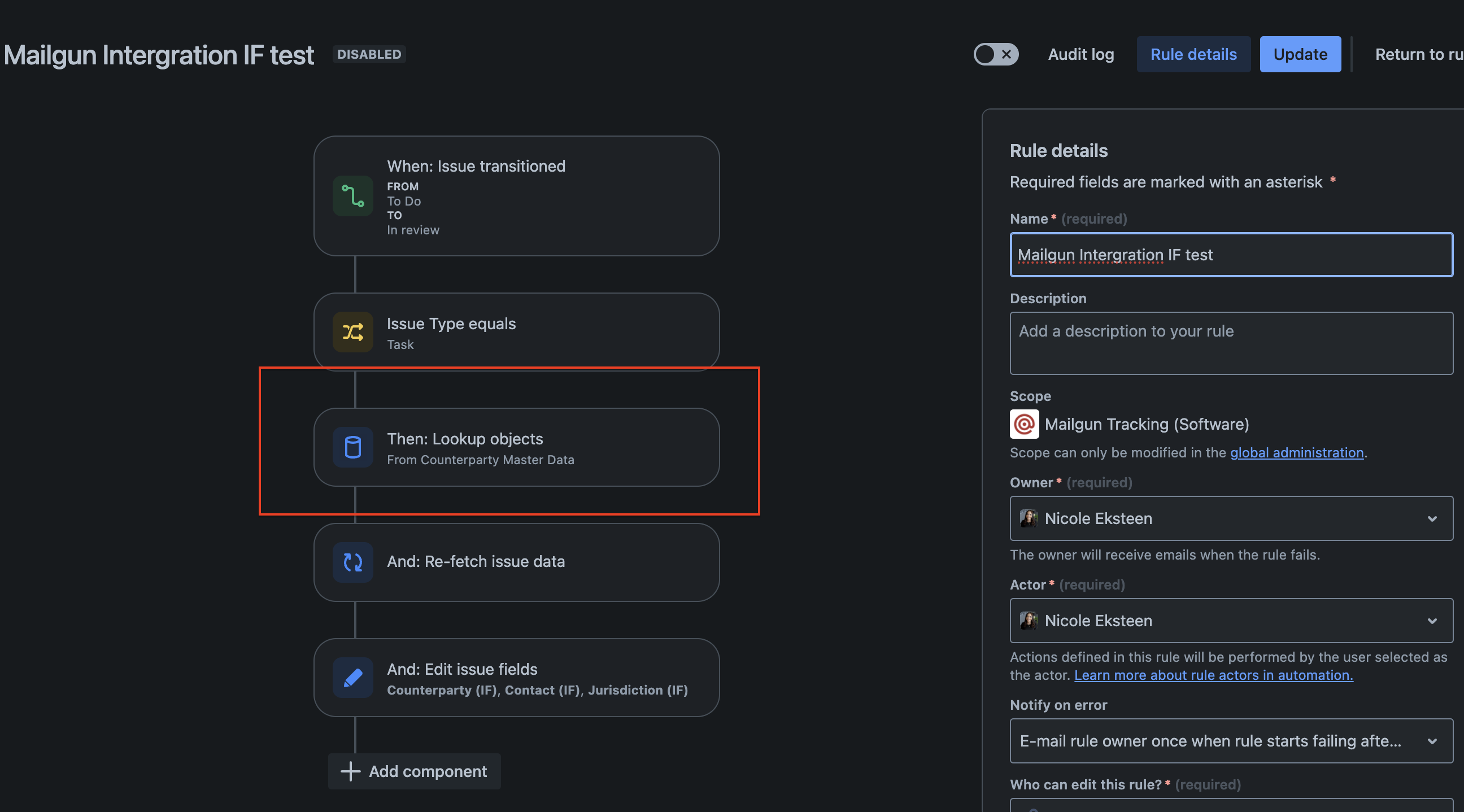This screenshot has height=812, width=1464.
Task: Click the Issue transitioned trigger icon
Action: tap(352, 196)
